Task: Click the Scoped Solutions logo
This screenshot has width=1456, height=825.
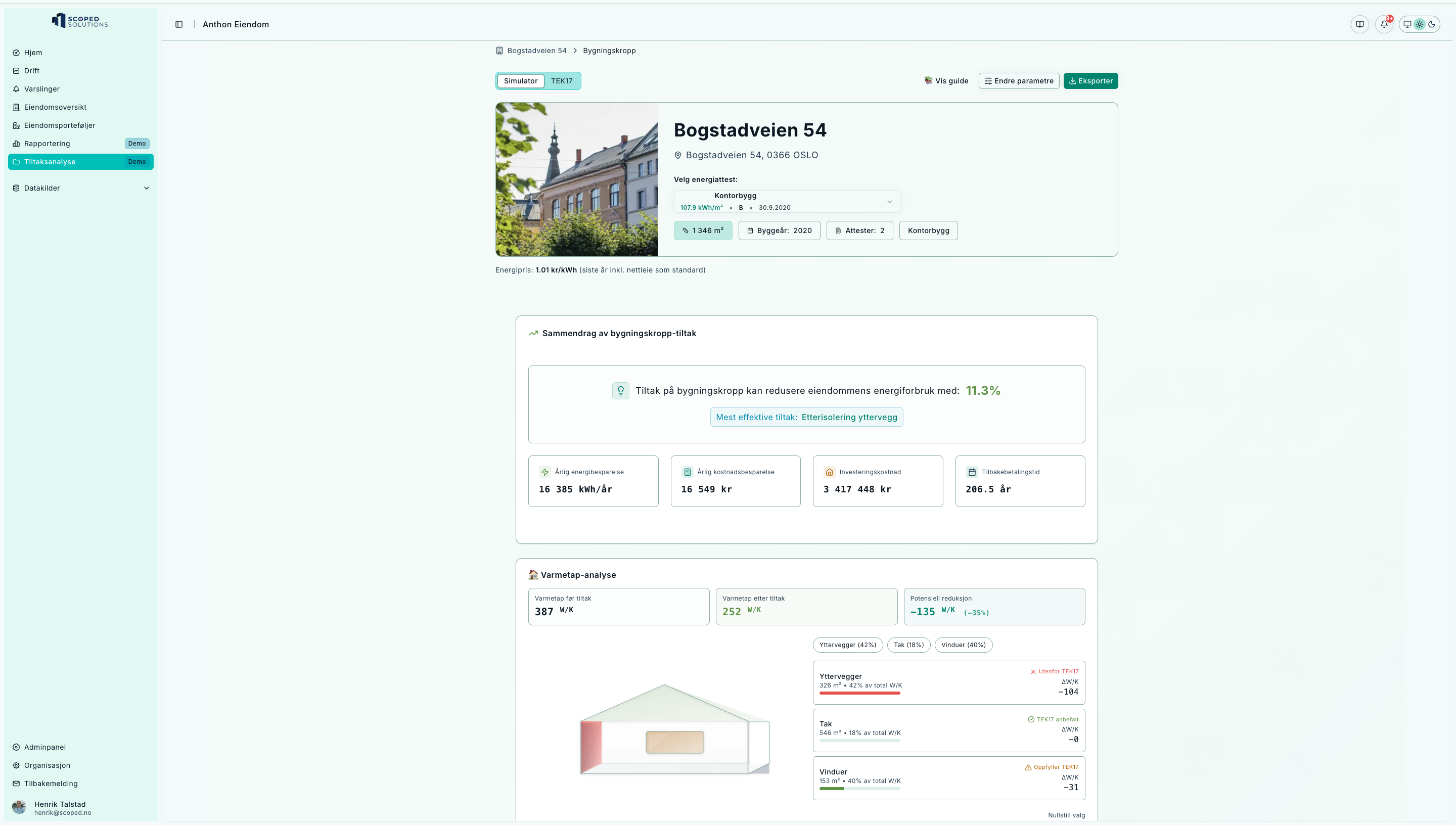Action: (80, 21)
